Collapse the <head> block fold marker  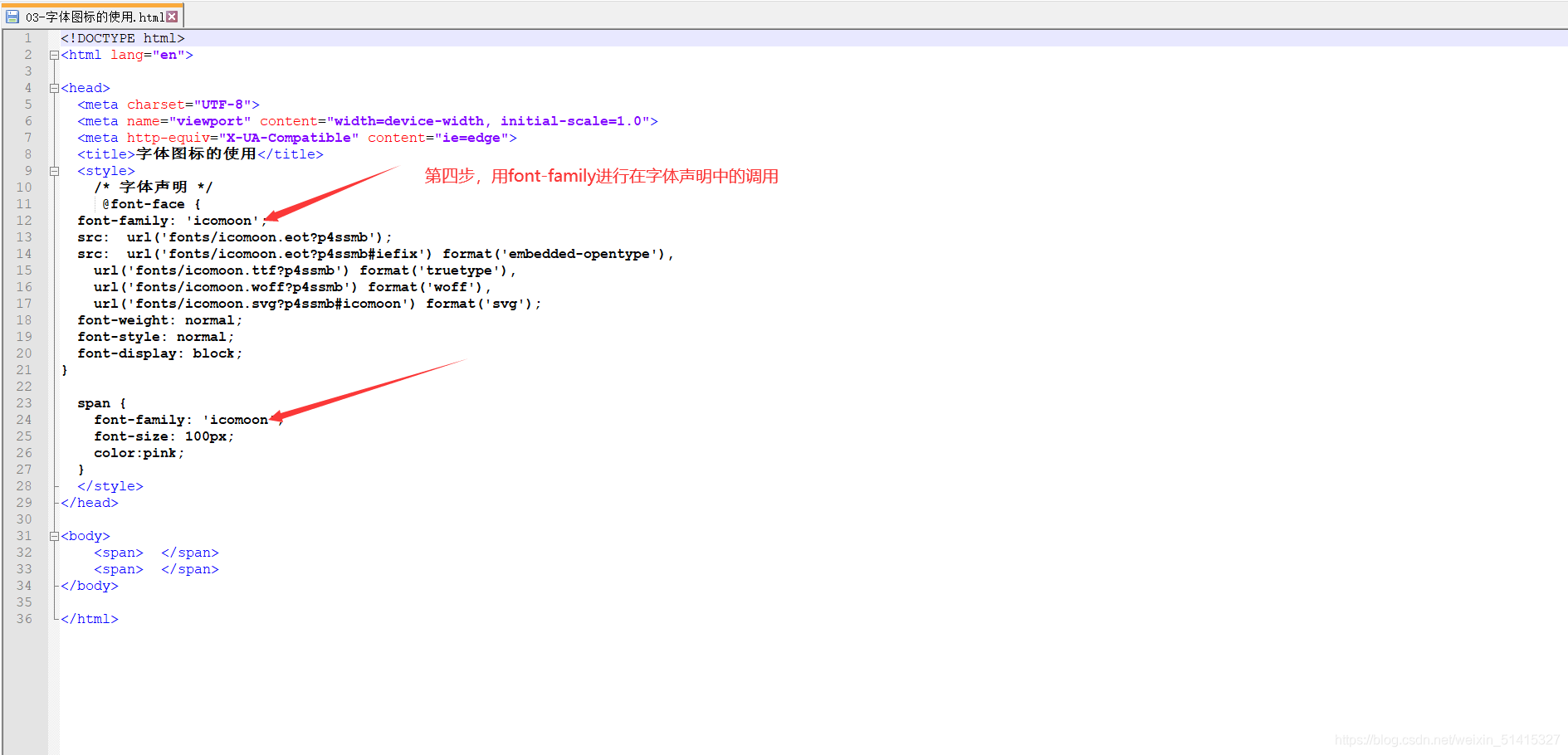point(54,89)
